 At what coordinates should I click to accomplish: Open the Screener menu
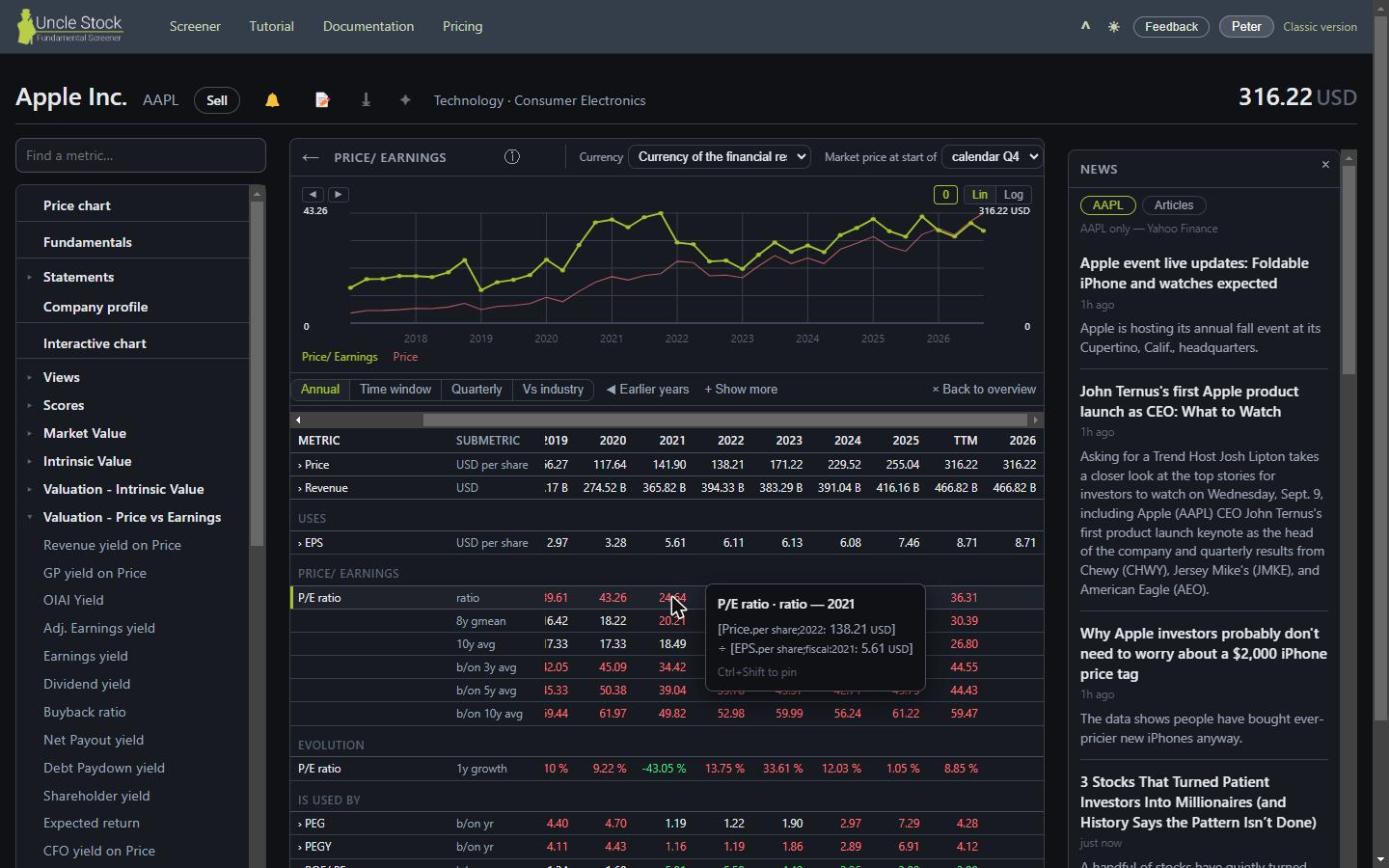[x=195, y=26]
